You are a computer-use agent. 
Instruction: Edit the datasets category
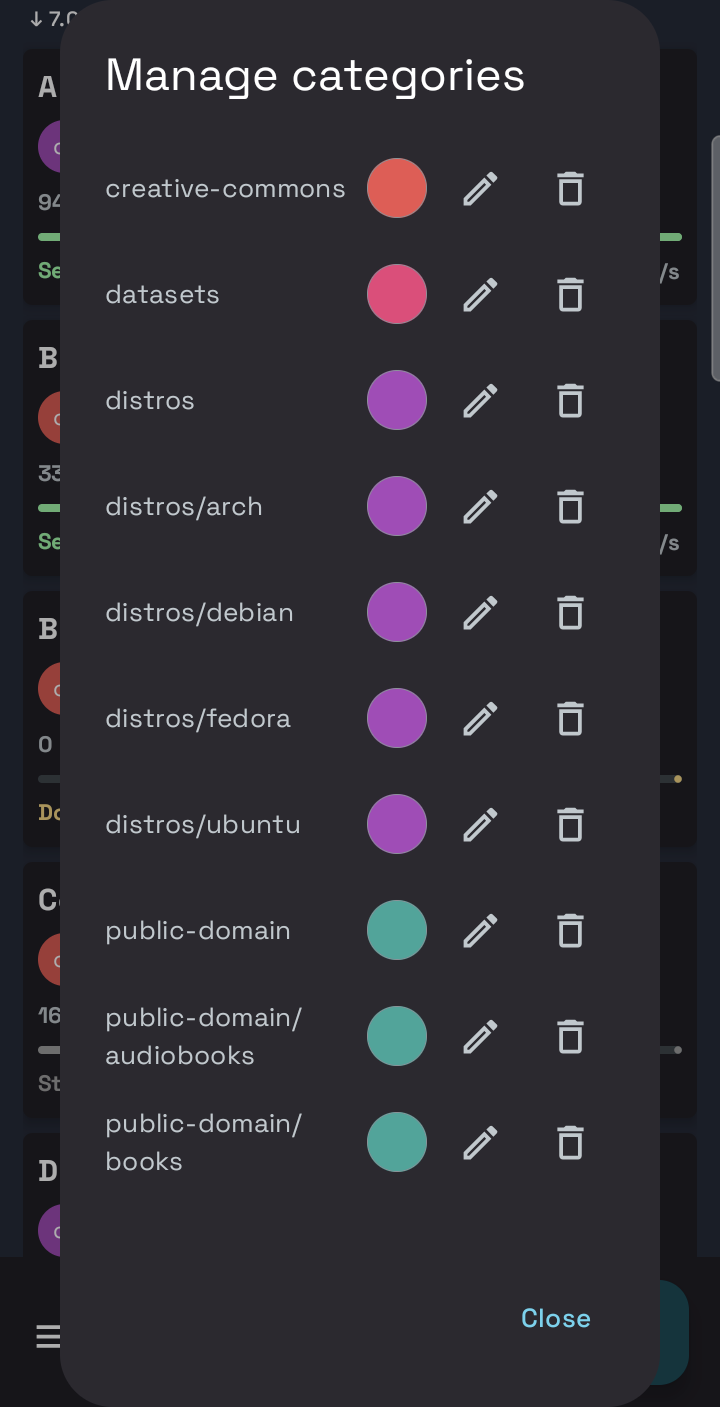point(480,294)
